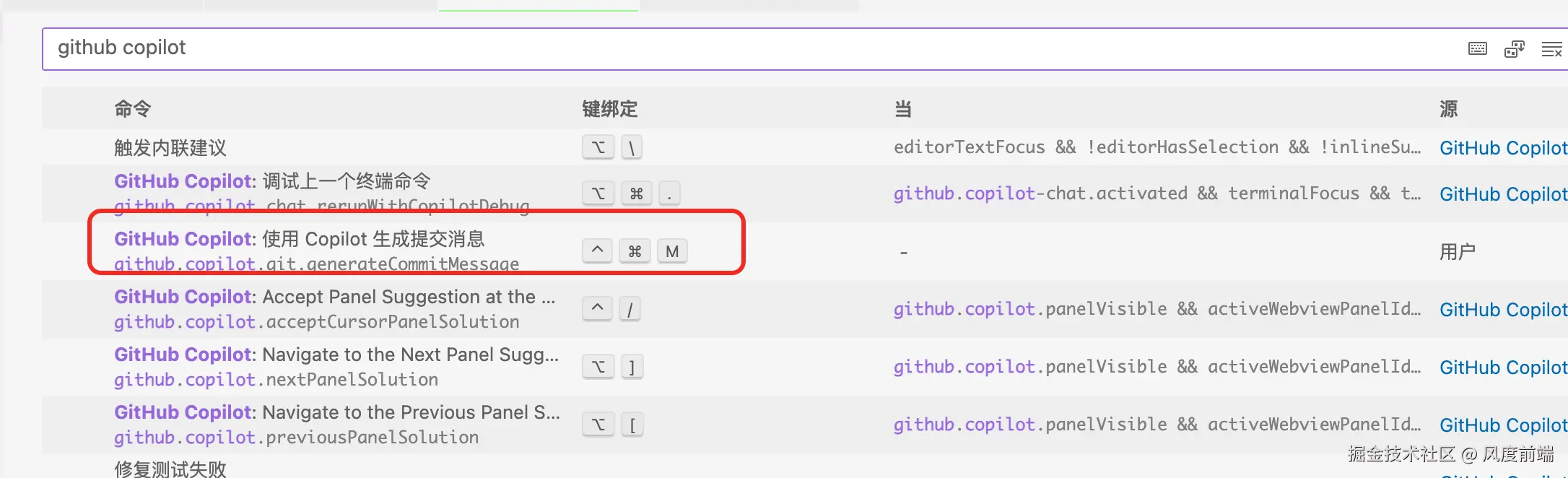Click github.copilot.git.generateCommitMessage command ID

tap(317, 264)
